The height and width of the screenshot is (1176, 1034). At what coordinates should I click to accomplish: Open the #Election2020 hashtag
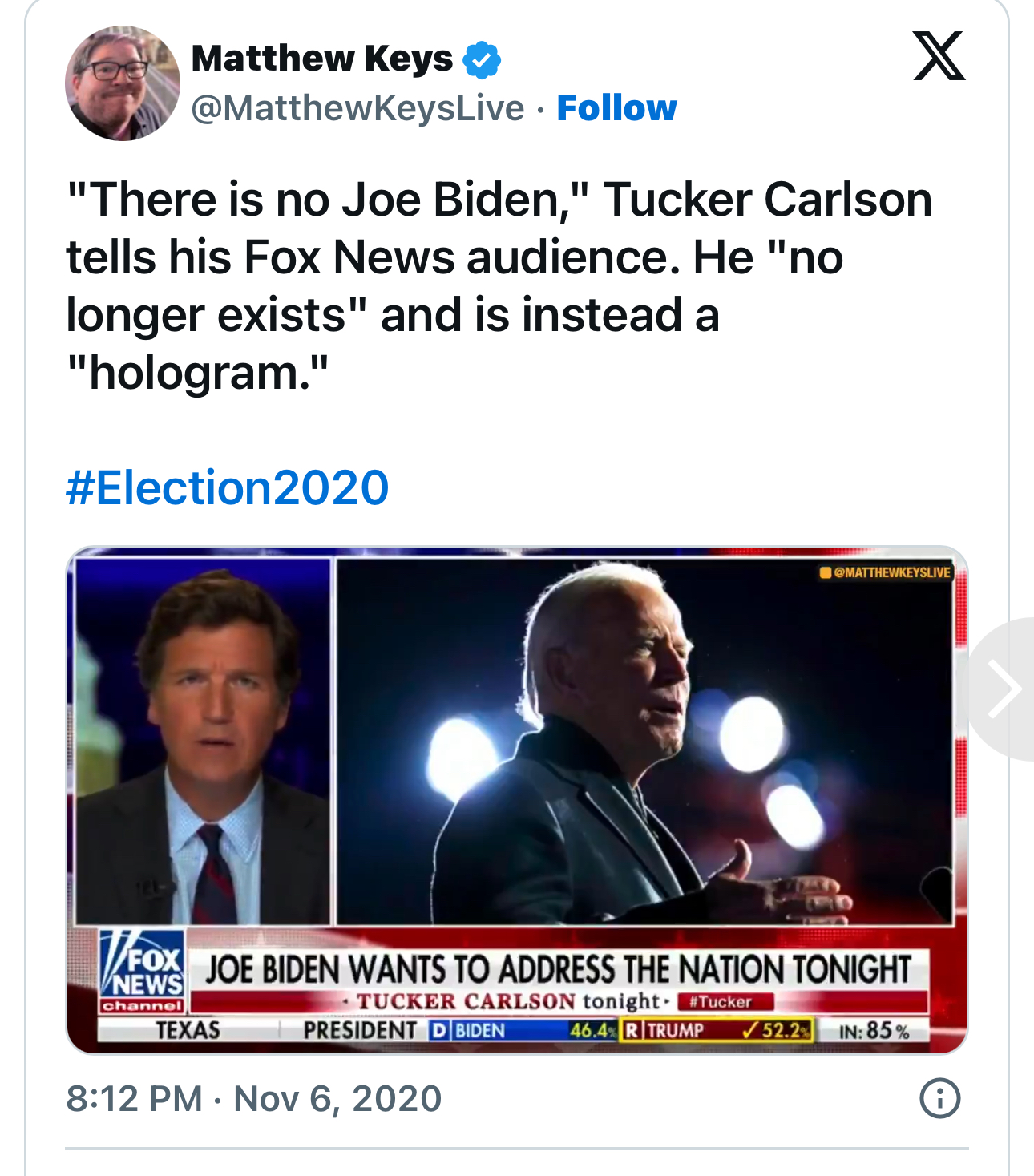tap(228, 487)
